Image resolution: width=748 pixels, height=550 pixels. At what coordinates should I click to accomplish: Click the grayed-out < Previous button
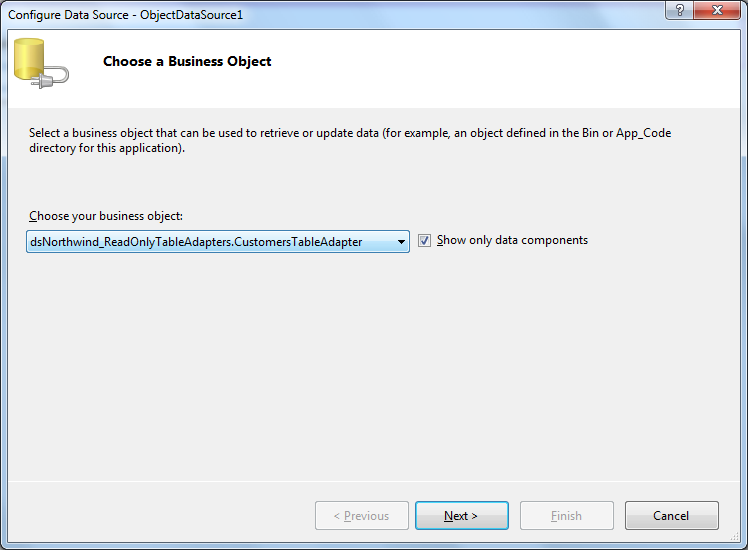click(361, 516)
